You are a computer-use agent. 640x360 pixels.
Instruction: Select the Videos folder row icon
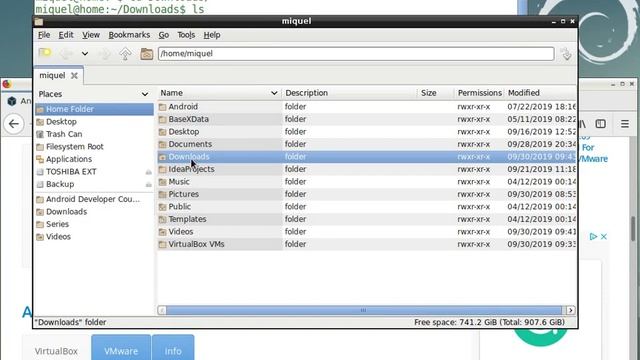pyautogui.click(x=162, y=232)
